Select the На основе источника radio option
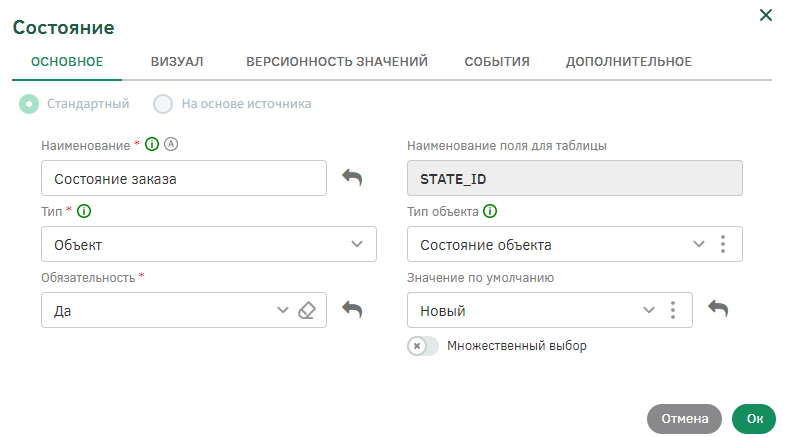This screenshot has height=437, width=787. point(163,103)
